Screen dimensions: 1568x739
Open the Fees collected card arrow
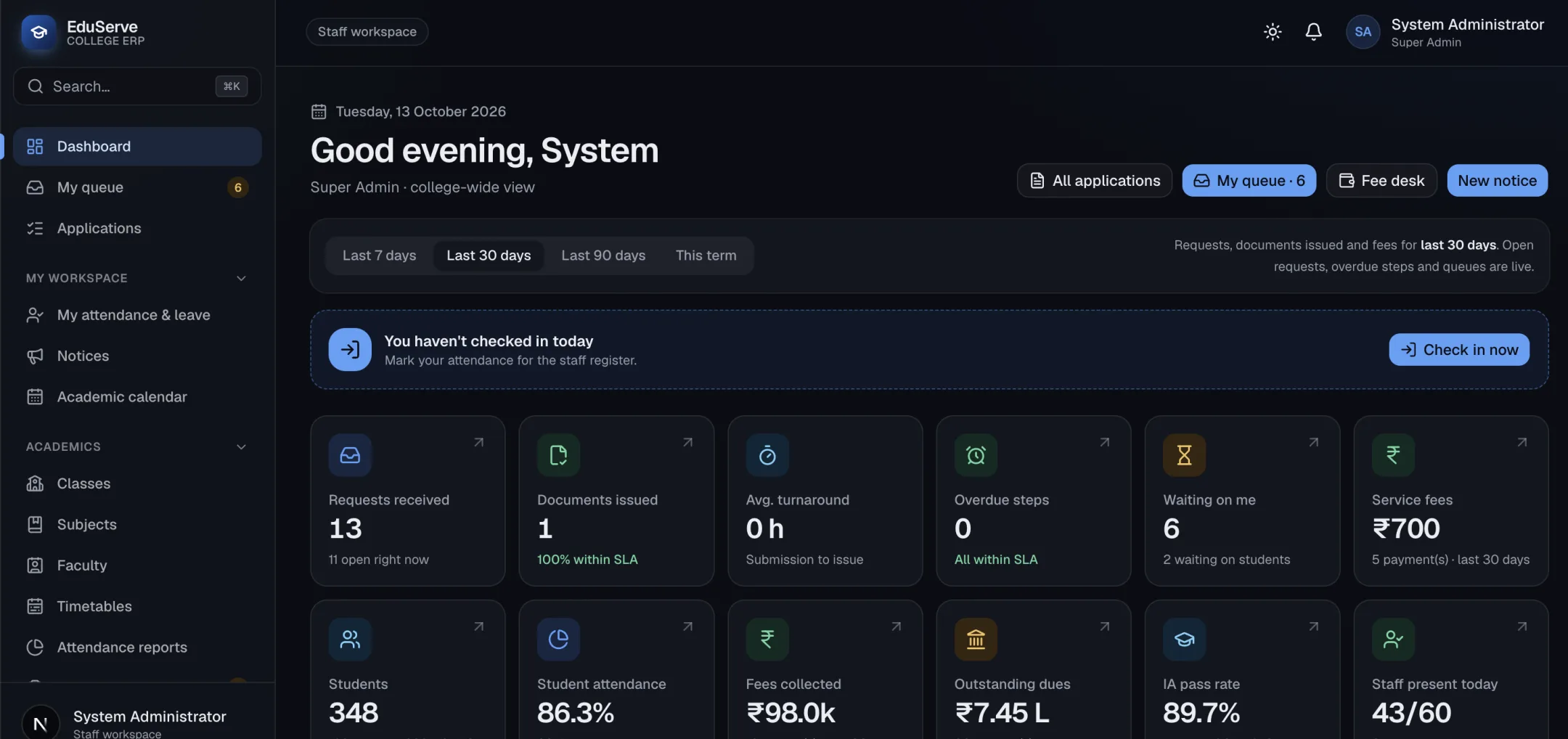[x=896, y=626]
